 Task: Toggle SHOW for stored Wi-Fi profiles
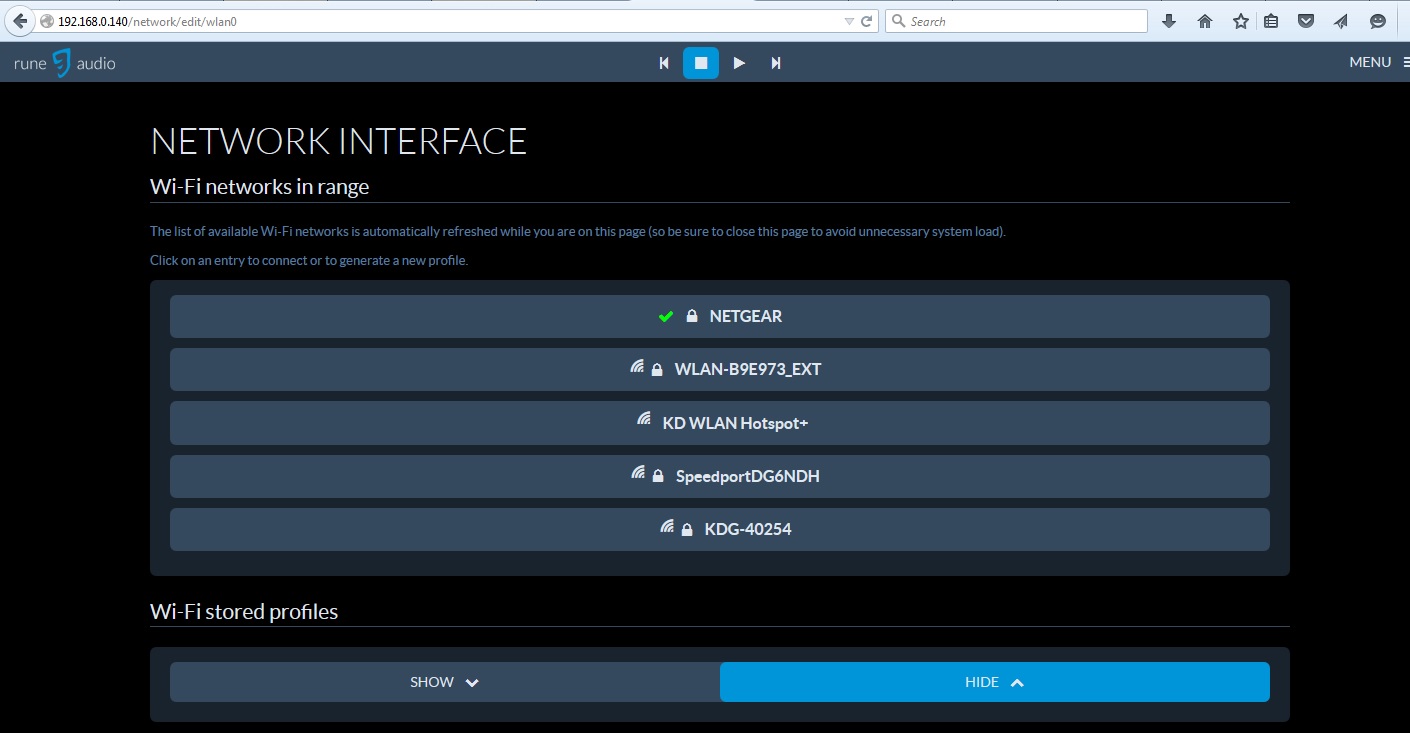[445, 682]
